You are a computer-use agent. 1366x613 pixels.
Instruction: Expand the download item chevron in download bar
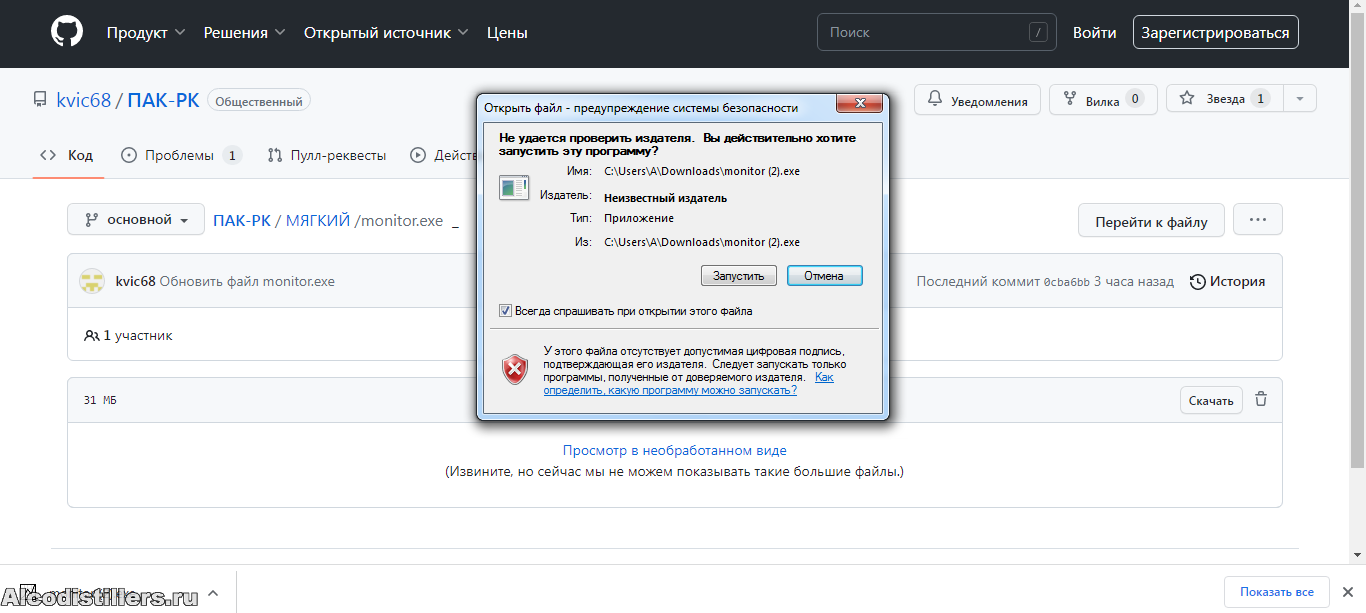(211, 594)
